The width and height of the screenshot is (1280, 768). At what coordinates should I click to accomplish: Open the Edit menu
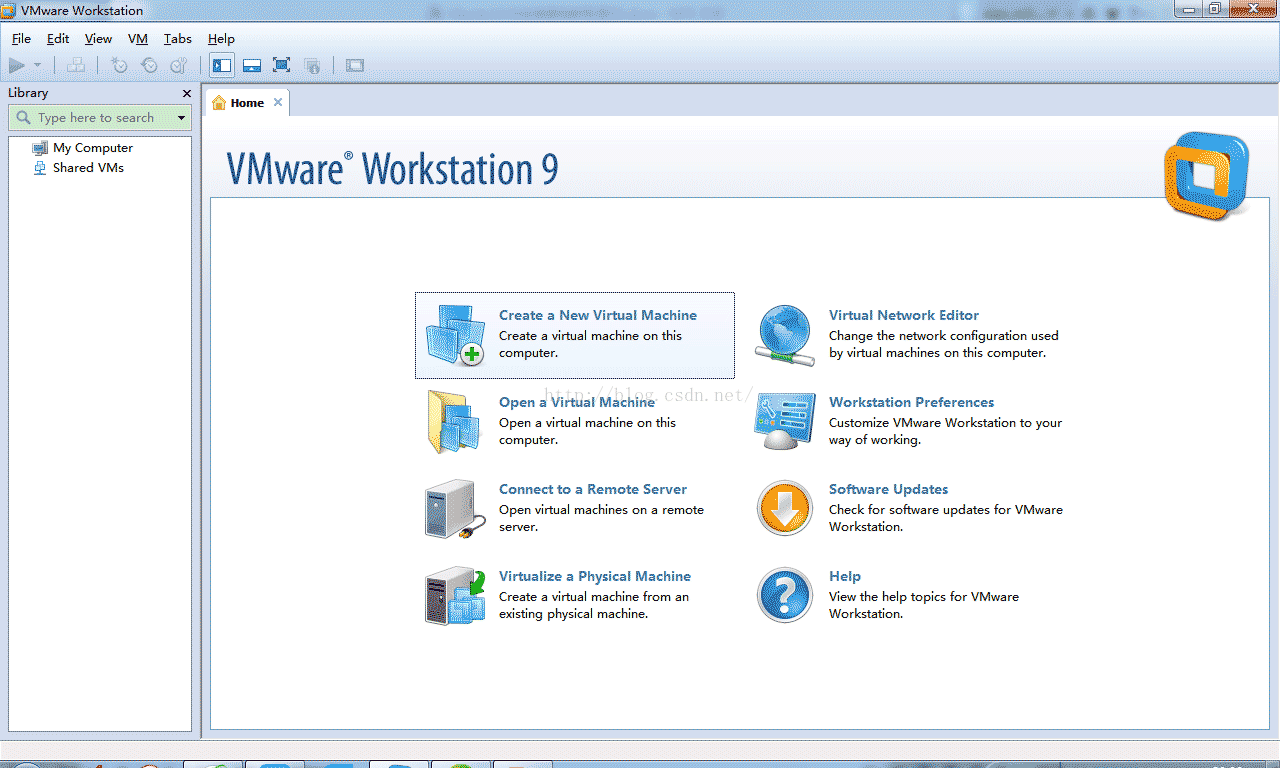click(58, 39)
